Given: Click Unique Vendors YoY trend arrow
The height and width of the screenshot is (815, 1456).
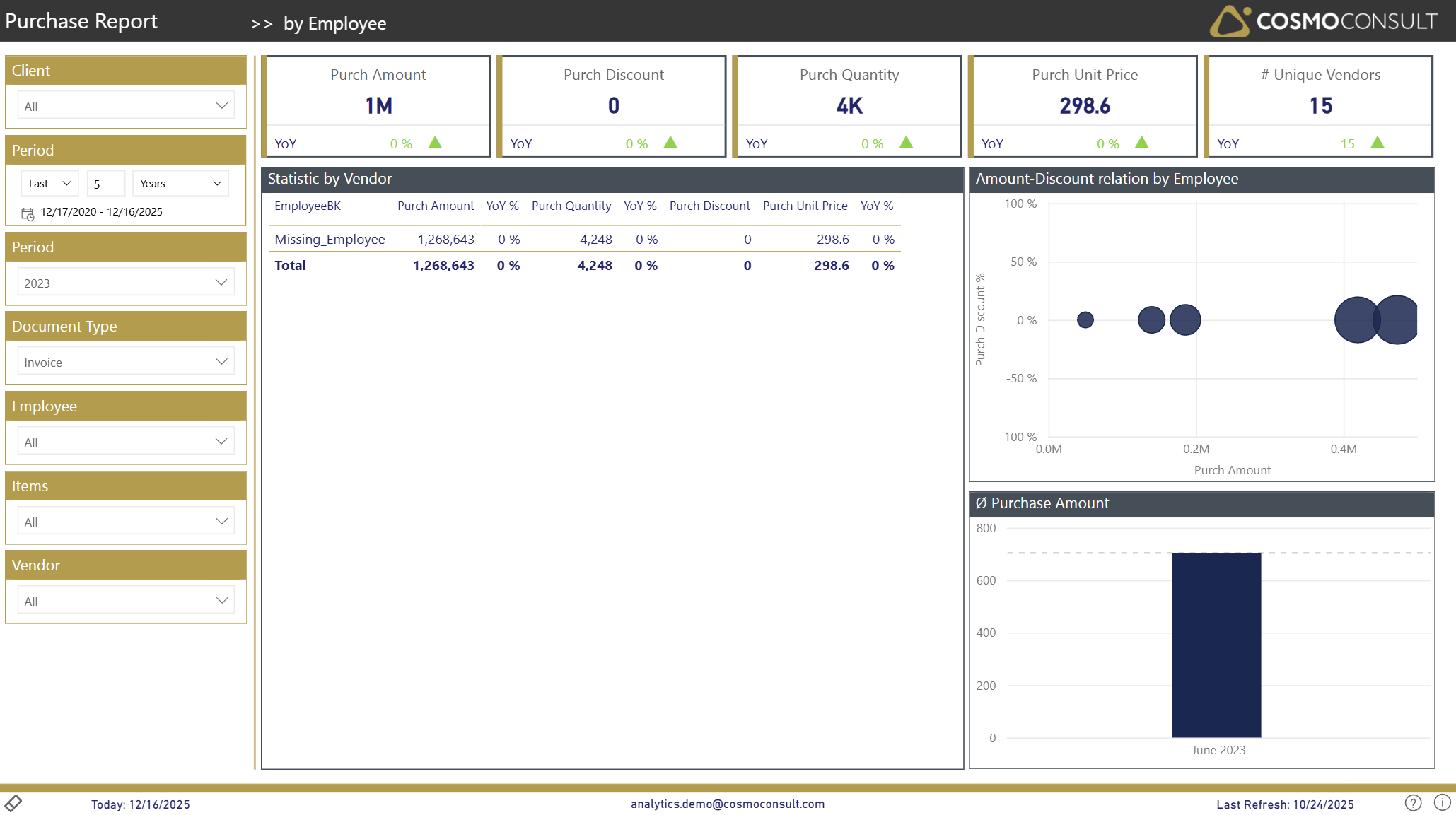Looking at the screenshot, I should pyautogui.click(x=1377, y=143).
